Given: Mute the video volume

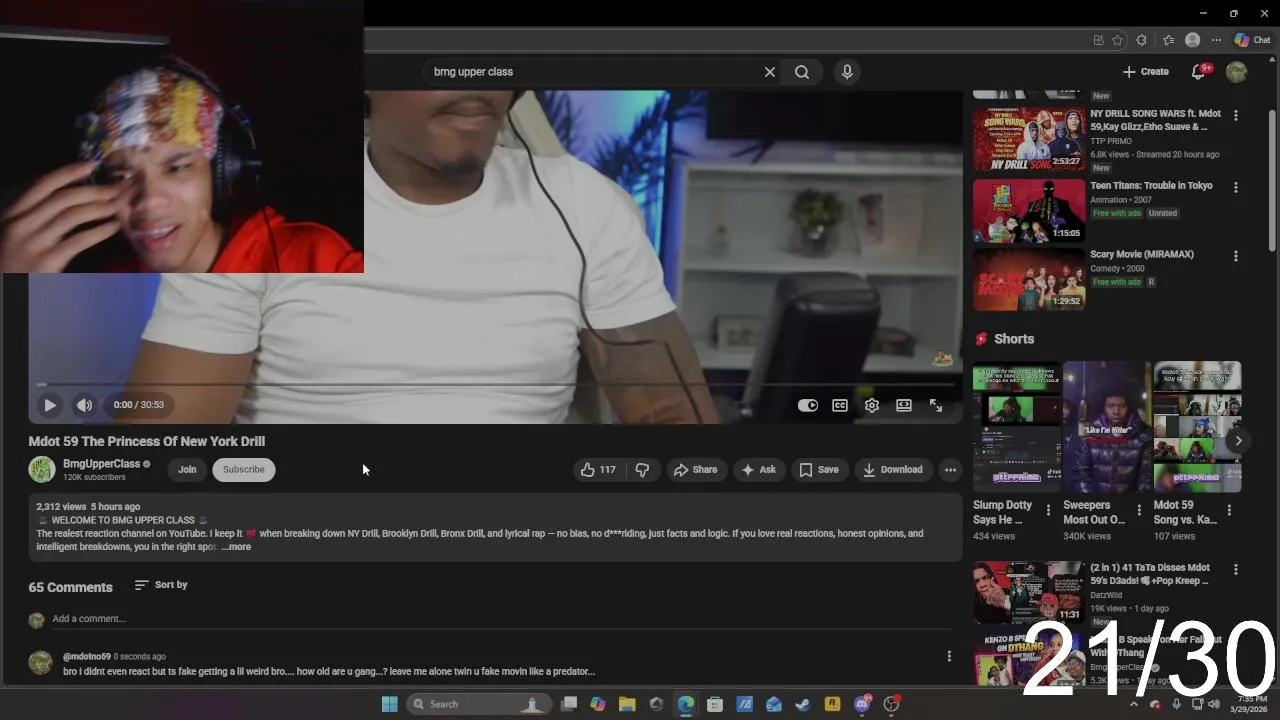Looking at the screenshot, I should (x=84, y=405).
